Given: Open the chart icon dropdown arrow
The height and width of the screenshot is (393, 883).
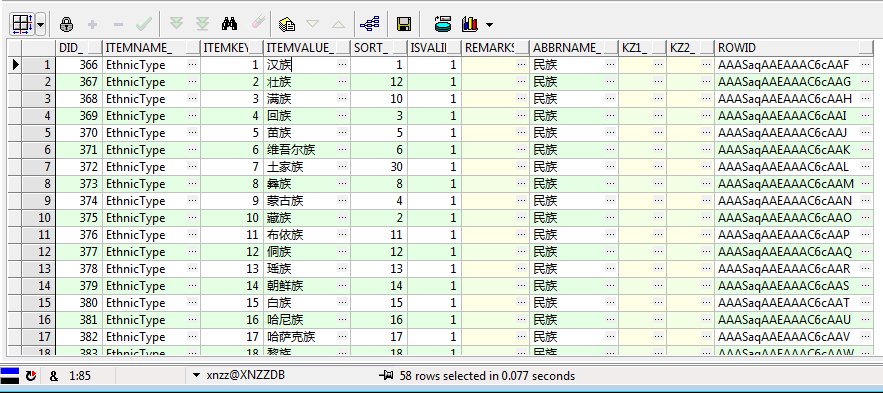Looking at the screenshot, I should coord(489,25).
